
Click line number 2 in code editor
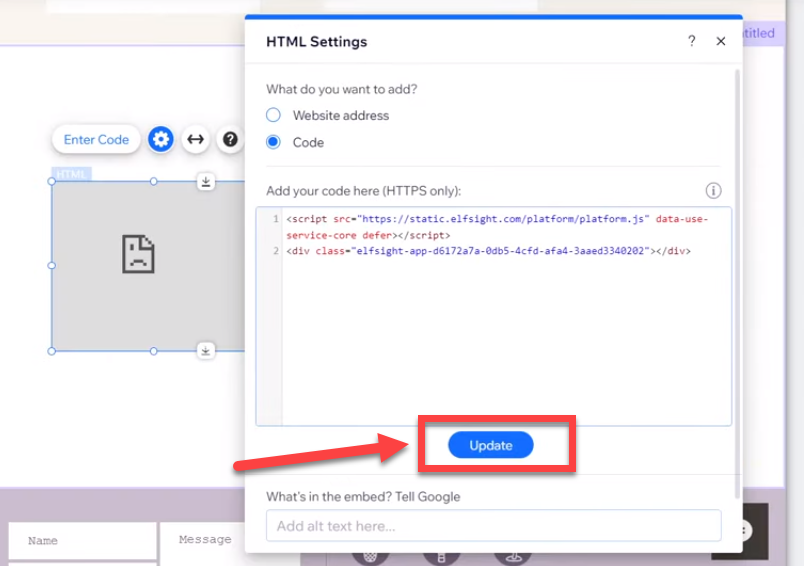pyautogui.click(x=276, y=251)
